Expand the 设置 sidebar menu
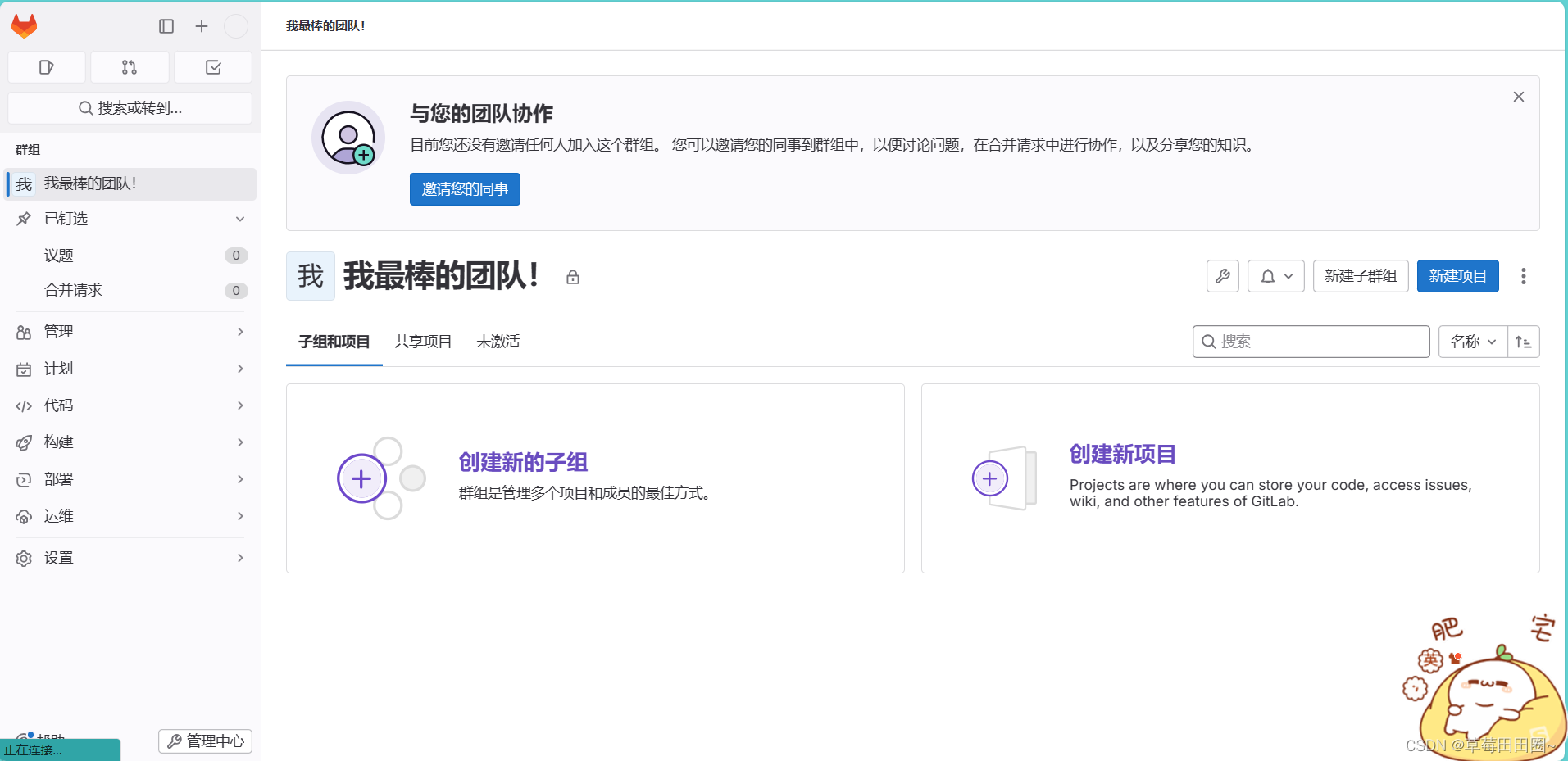This screenshot has height=761, width=1568. (x=131, y=558)
